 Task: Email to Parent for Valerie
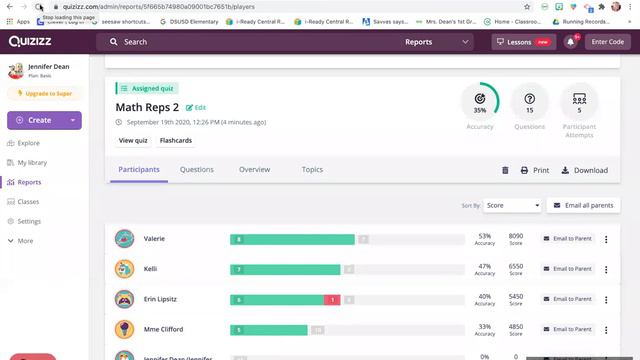(568, 239)
